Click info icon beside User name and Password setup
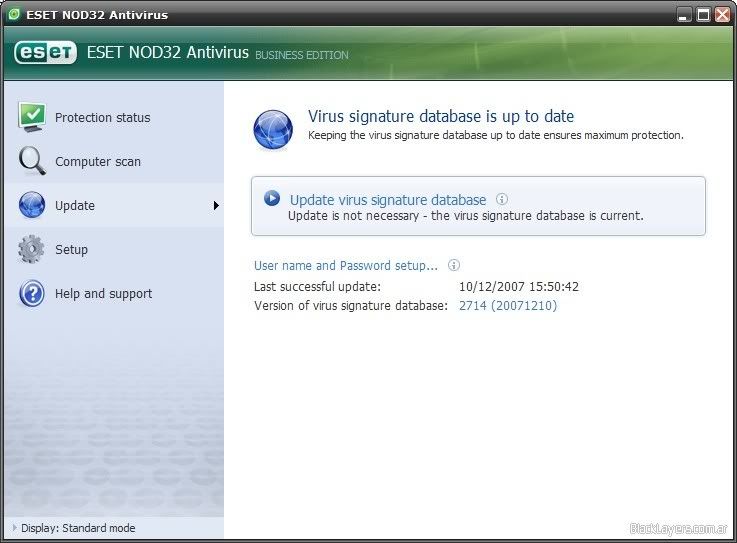Screen dimensions: 737x543 click(454, 265)
